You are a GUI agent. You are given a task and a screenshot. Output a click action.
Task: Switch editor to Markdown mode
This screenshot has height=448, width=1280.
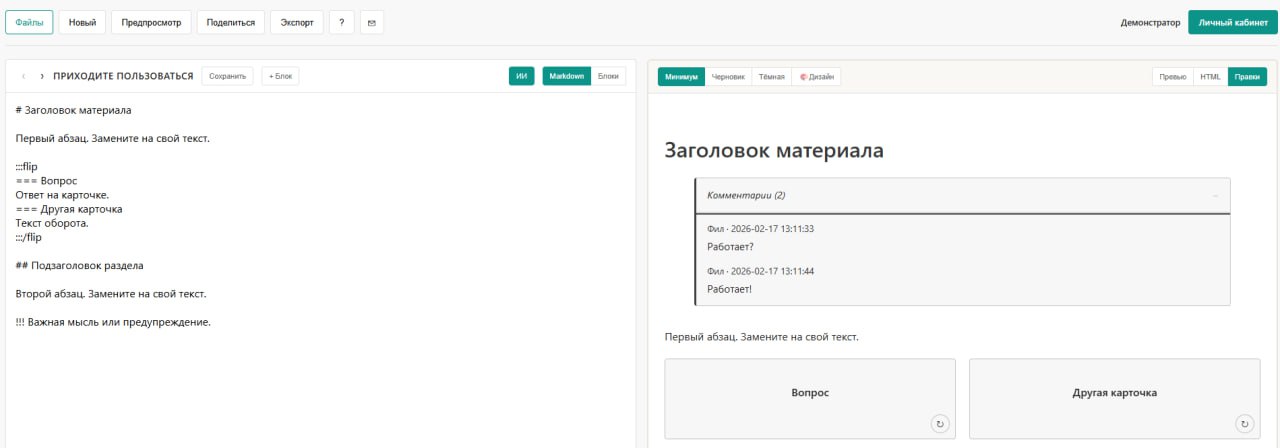tap(566, 76)
